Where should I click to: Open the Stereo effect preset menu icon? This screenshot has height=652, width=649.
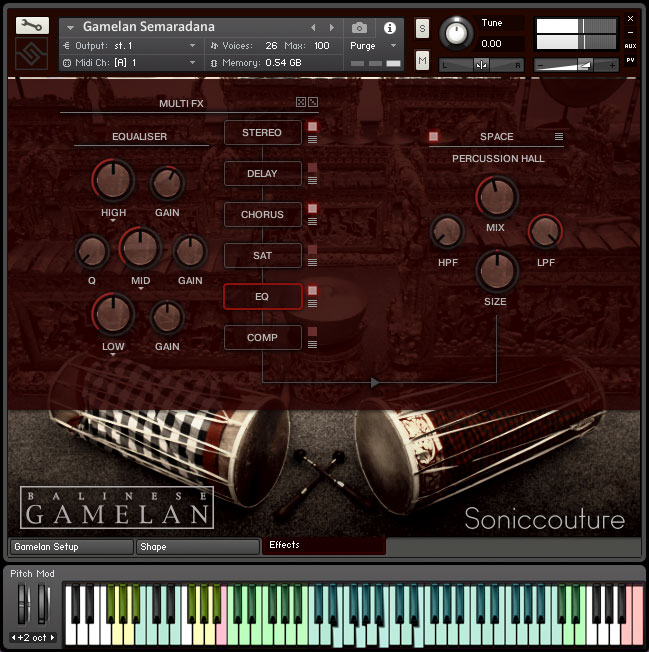click(x=312, y=140)
